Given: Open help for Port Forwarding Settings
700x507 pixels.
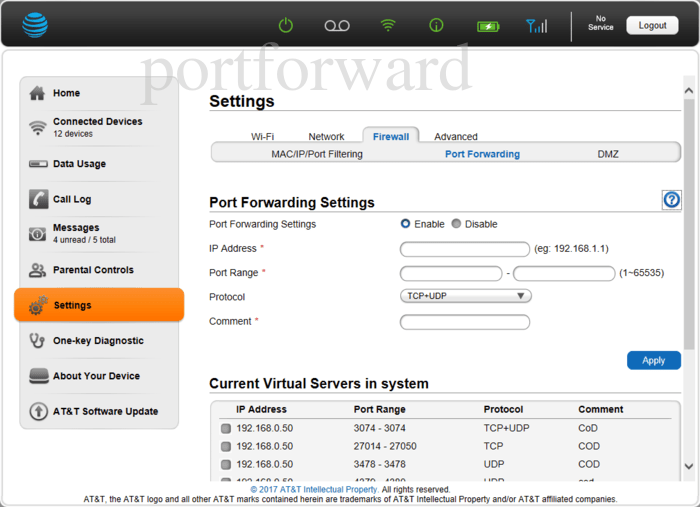Looking at the screenshot, I should click(671, 199).
